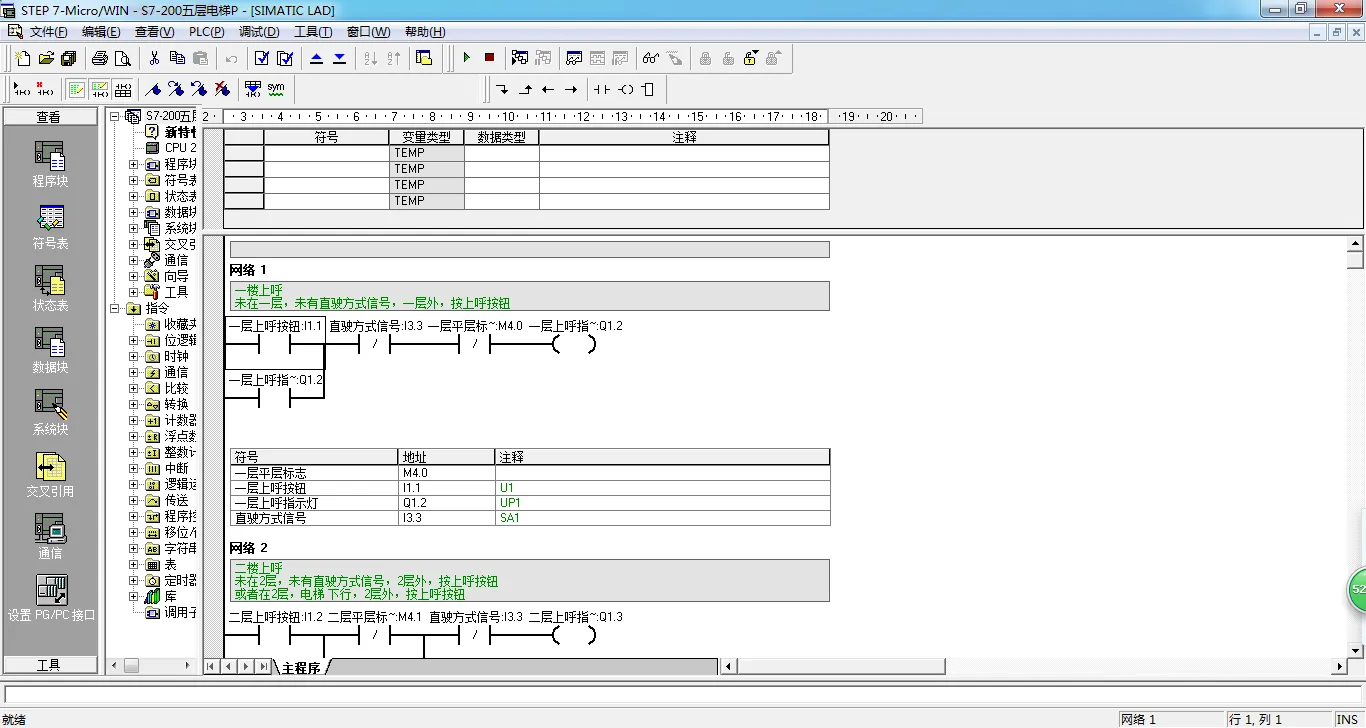
Task: Compile the program block with the single-check icon
Action: 262,58
